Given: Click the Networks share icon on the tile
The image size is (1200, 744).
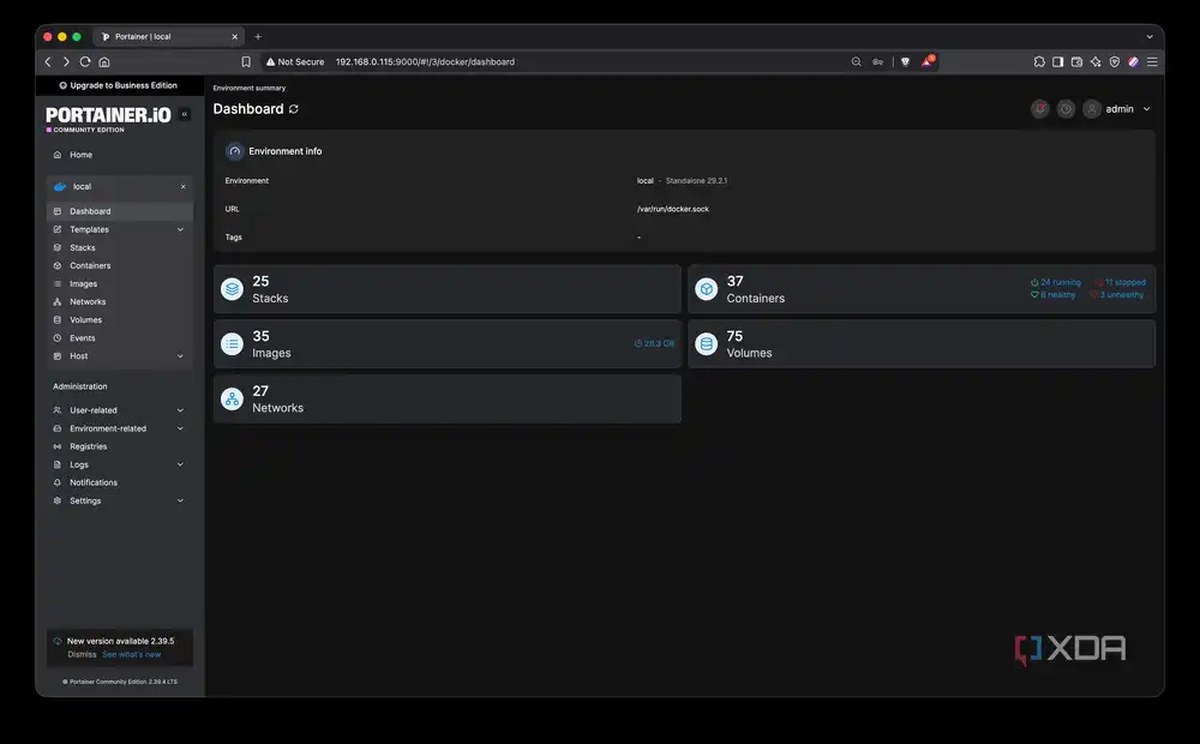Looking at the screenshot, I should coord(232,400).
